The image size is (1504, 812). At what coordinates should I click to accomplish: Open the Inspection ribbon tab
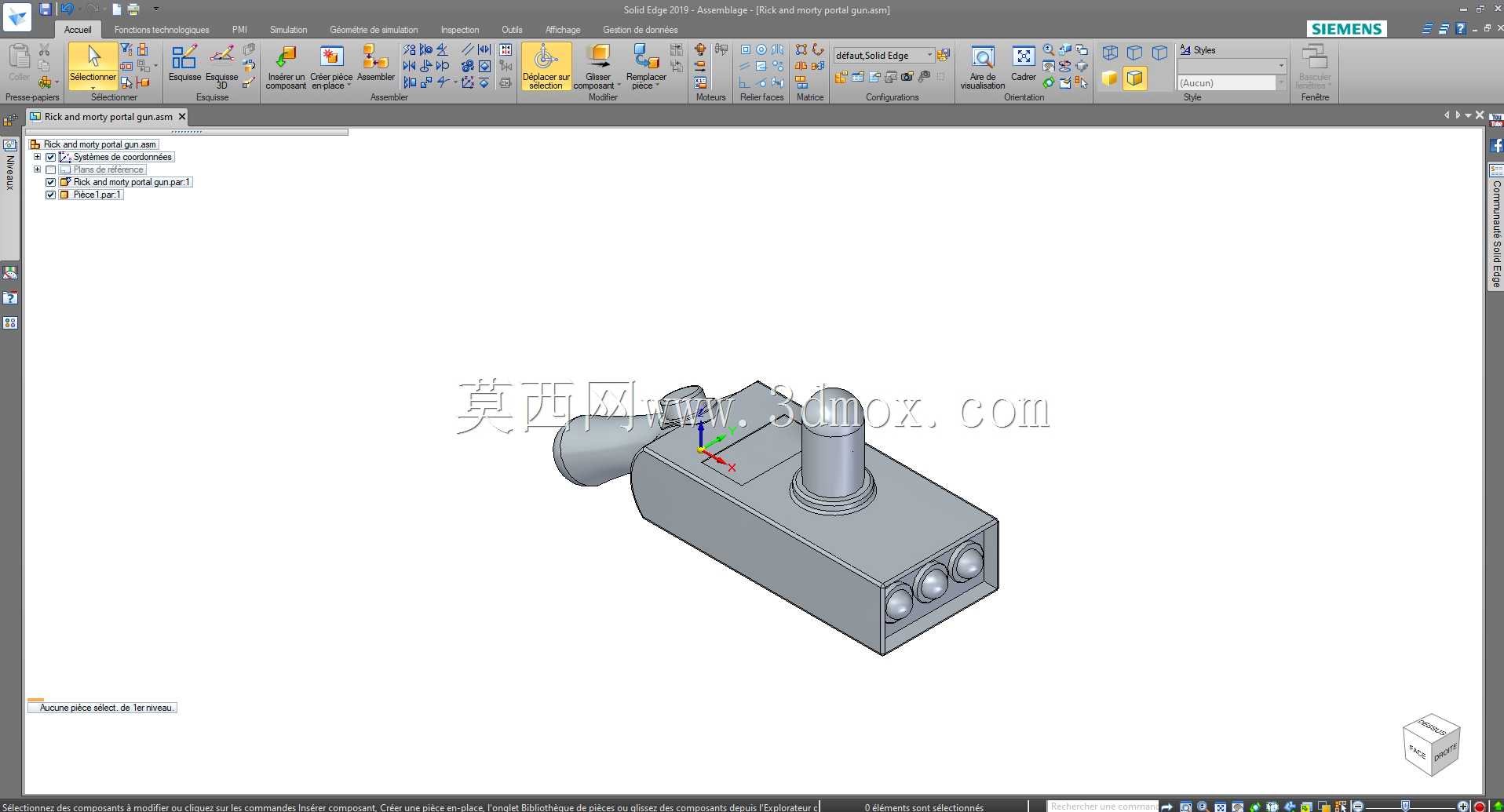click(x=460, y=30)
